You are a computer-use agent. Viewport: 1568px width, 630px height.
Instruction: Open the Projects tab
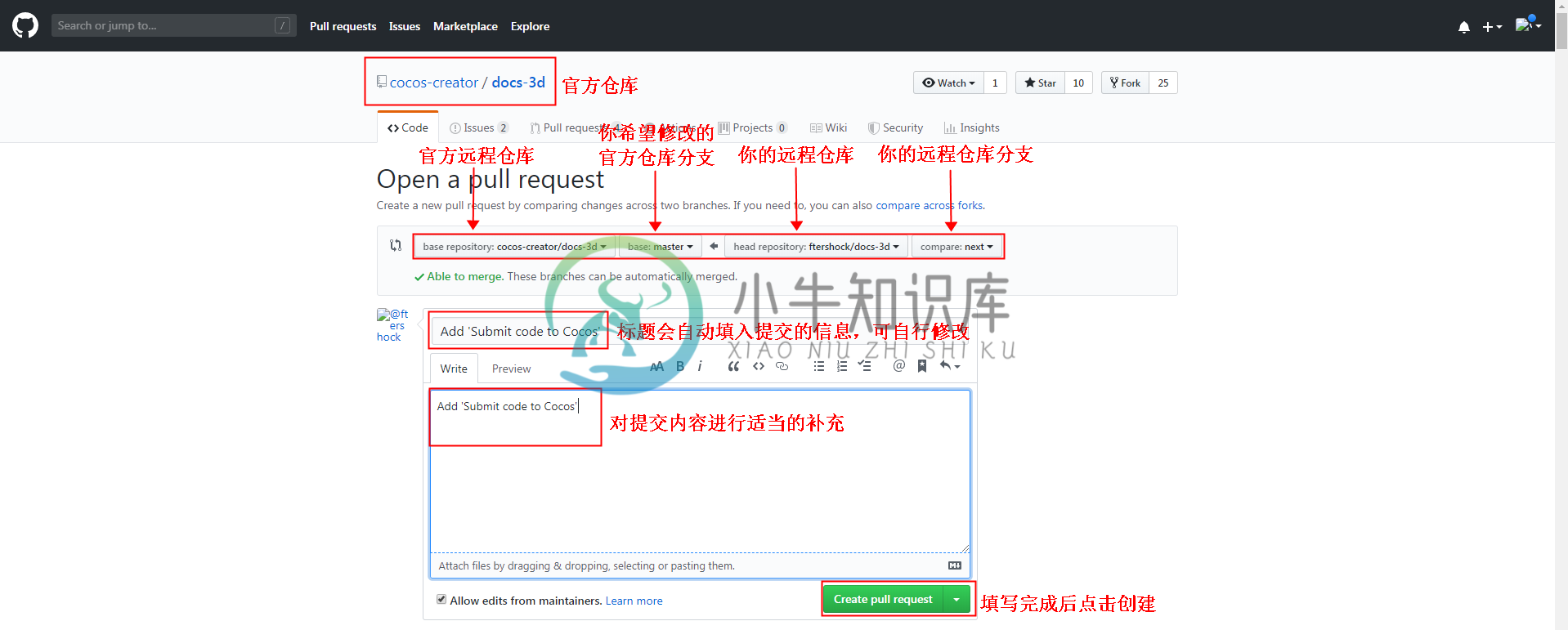(x=753, y=127)
